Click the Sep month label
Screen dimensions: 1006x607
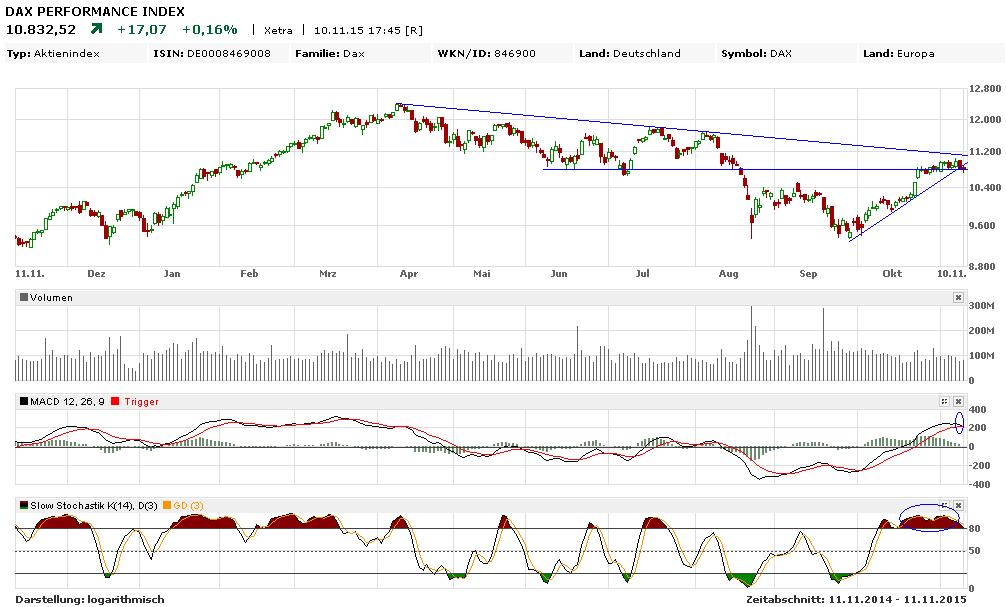click(x=808, y=273)
